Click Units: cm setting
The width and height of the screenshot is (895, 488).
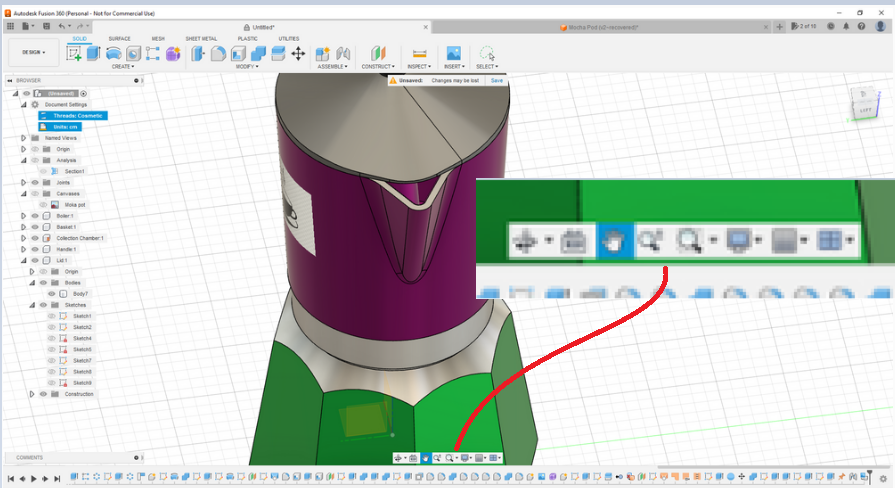click(x=60, y=127)
